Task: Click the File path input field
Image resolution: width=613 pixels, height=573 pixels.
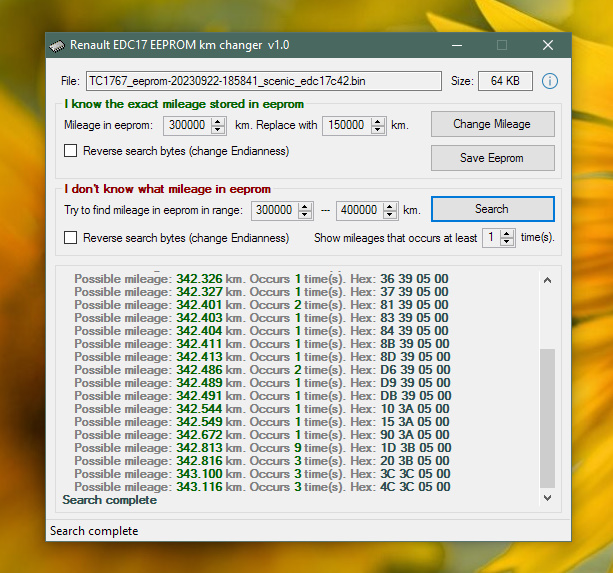Action: click(x=263, y=81)
